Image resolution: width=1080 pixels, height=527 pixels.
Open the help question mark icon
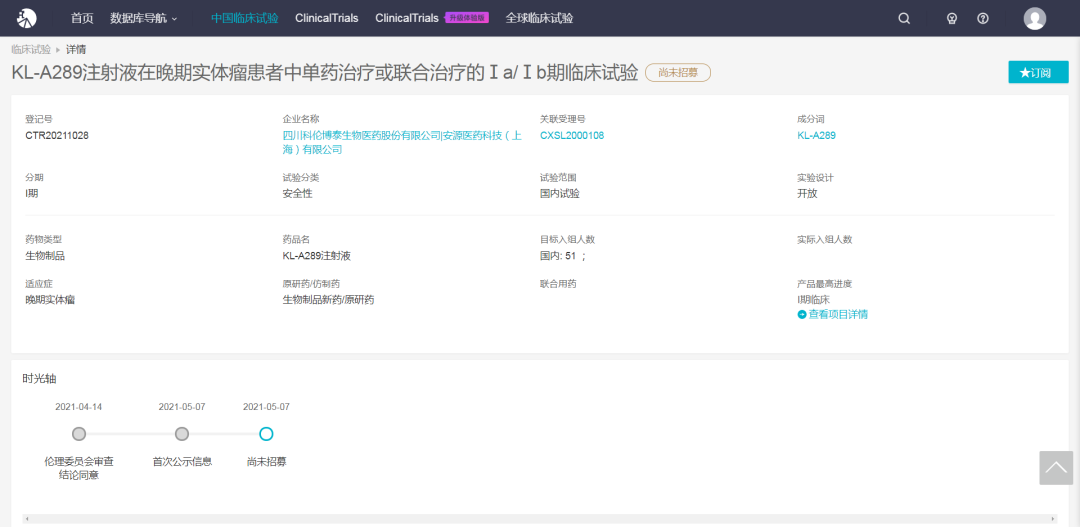[x=983, y=19]
